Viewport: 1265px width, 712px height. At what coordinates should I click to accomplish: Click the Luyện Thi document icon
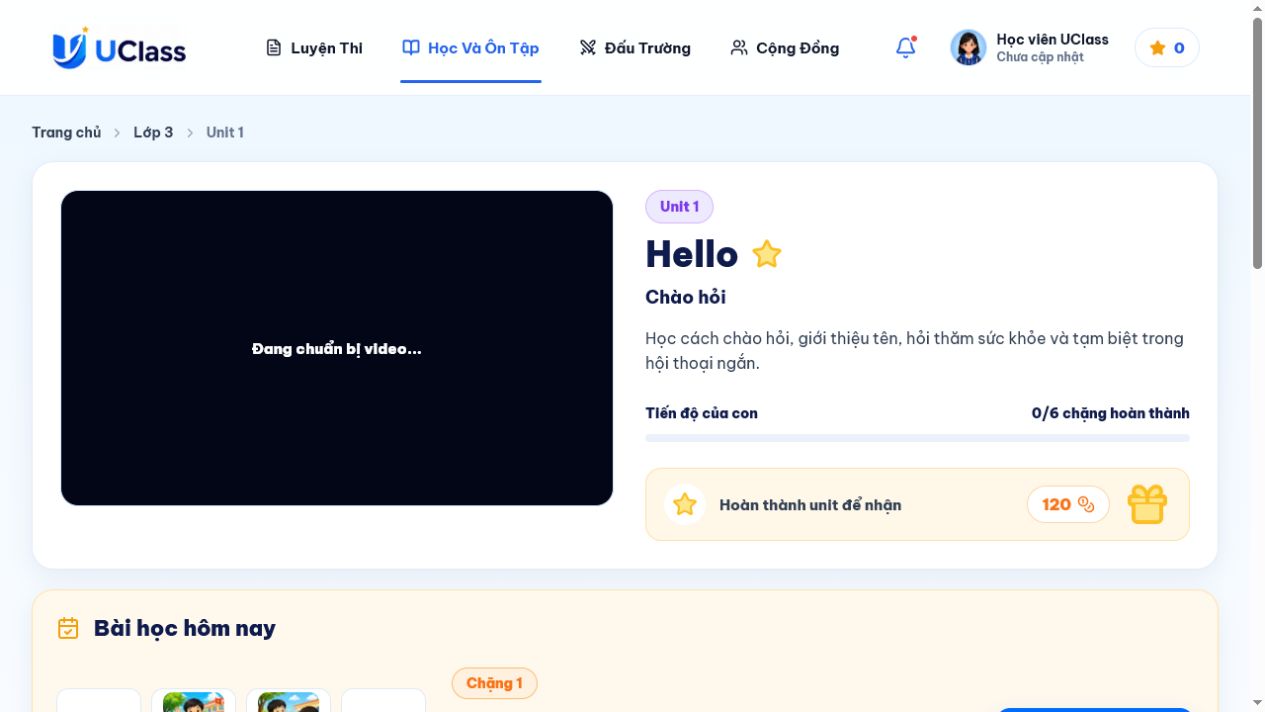click(x=274, y=48)
